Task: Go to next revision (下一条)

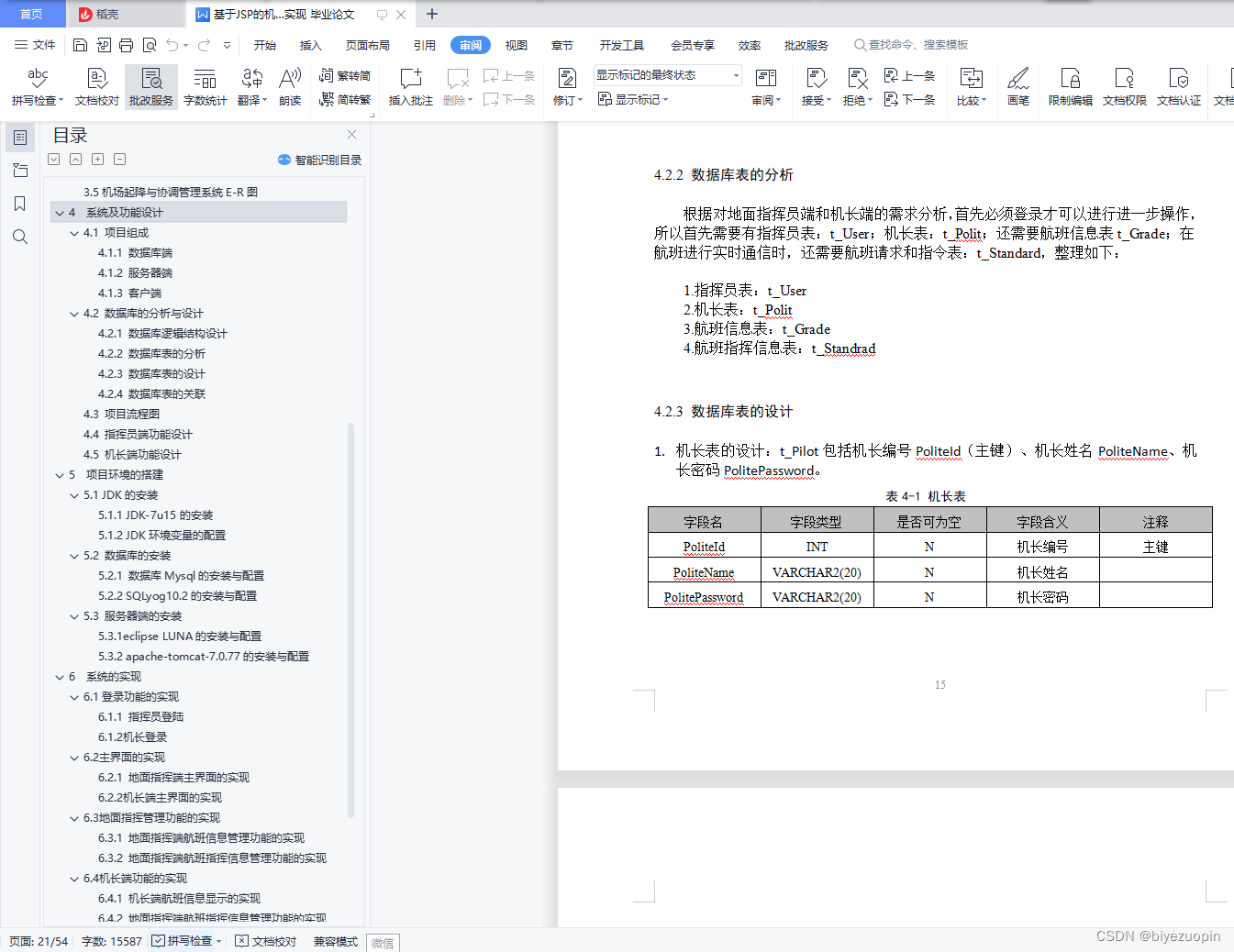Action: click(909, 99)
